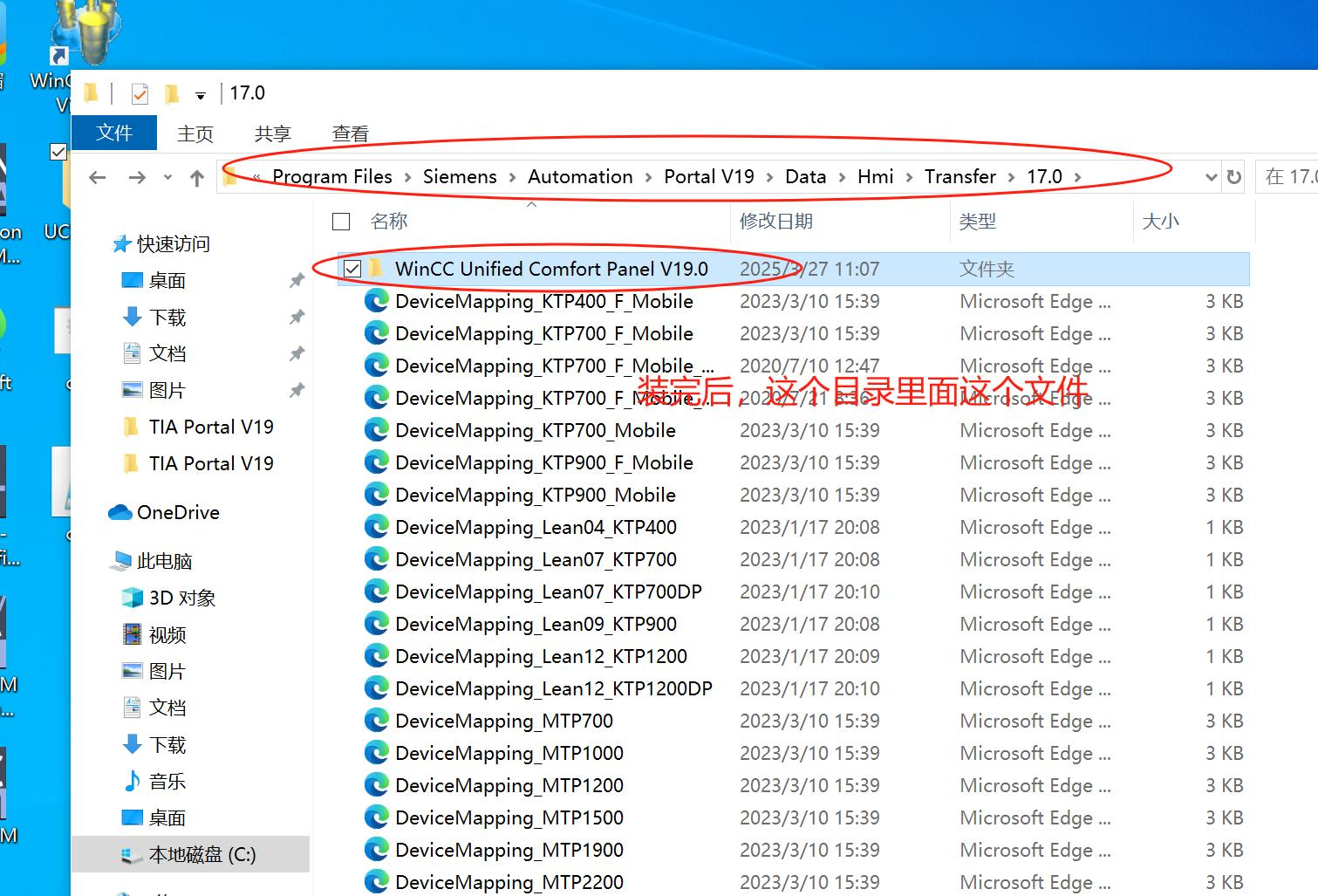Go up one folder level

(x=197, y=178)
